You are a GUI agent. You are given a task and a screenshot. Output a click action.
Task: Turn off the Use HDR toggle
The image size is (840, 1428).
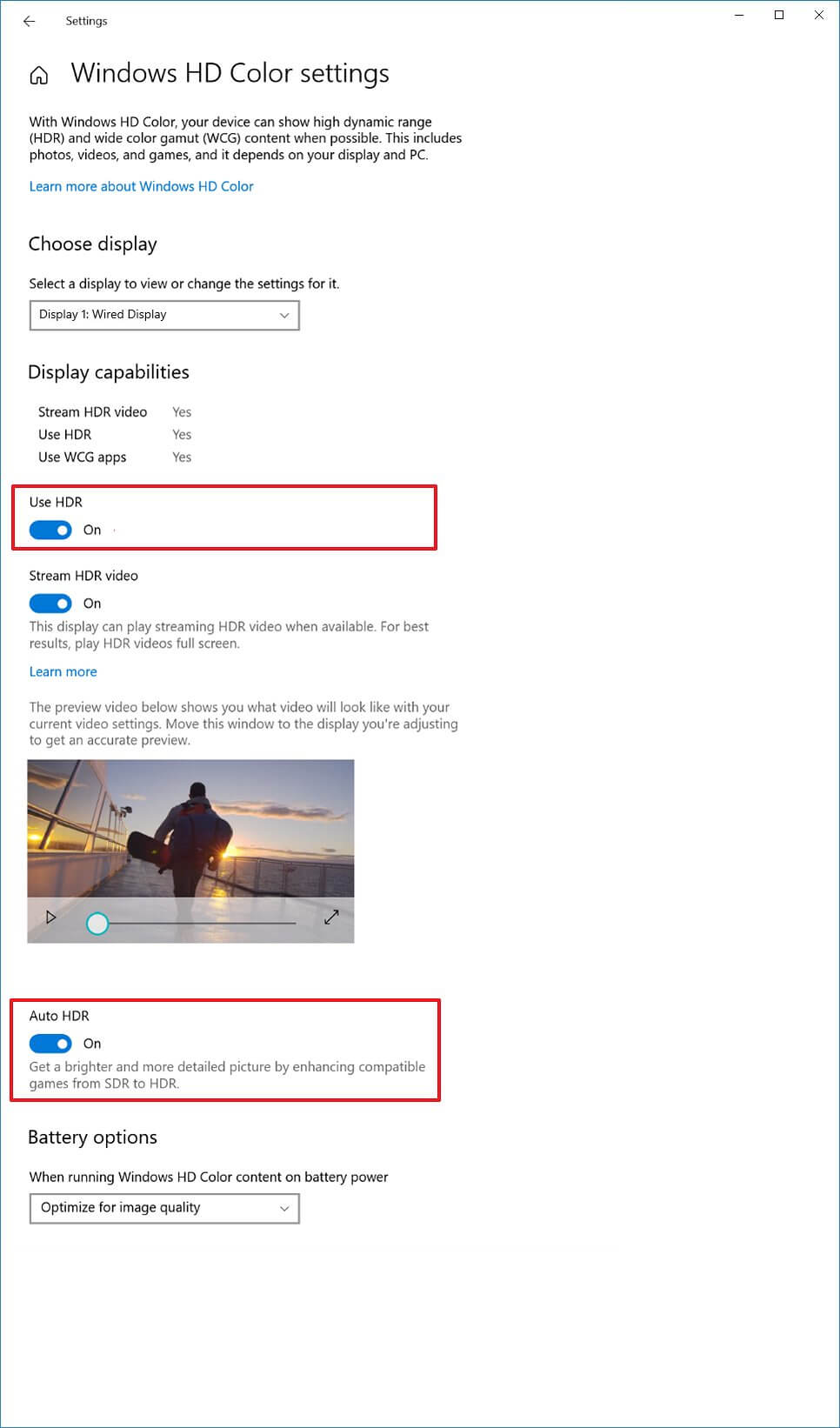[x=50, y=530]
